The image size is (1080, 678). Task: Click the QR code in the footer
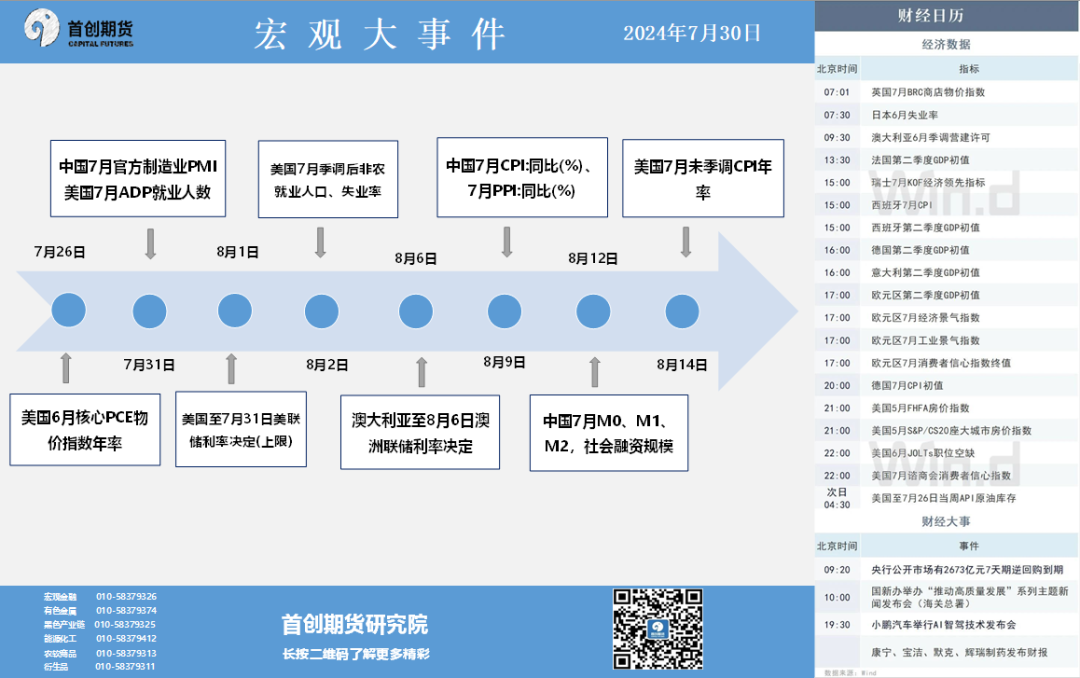(x=658, y=628)
